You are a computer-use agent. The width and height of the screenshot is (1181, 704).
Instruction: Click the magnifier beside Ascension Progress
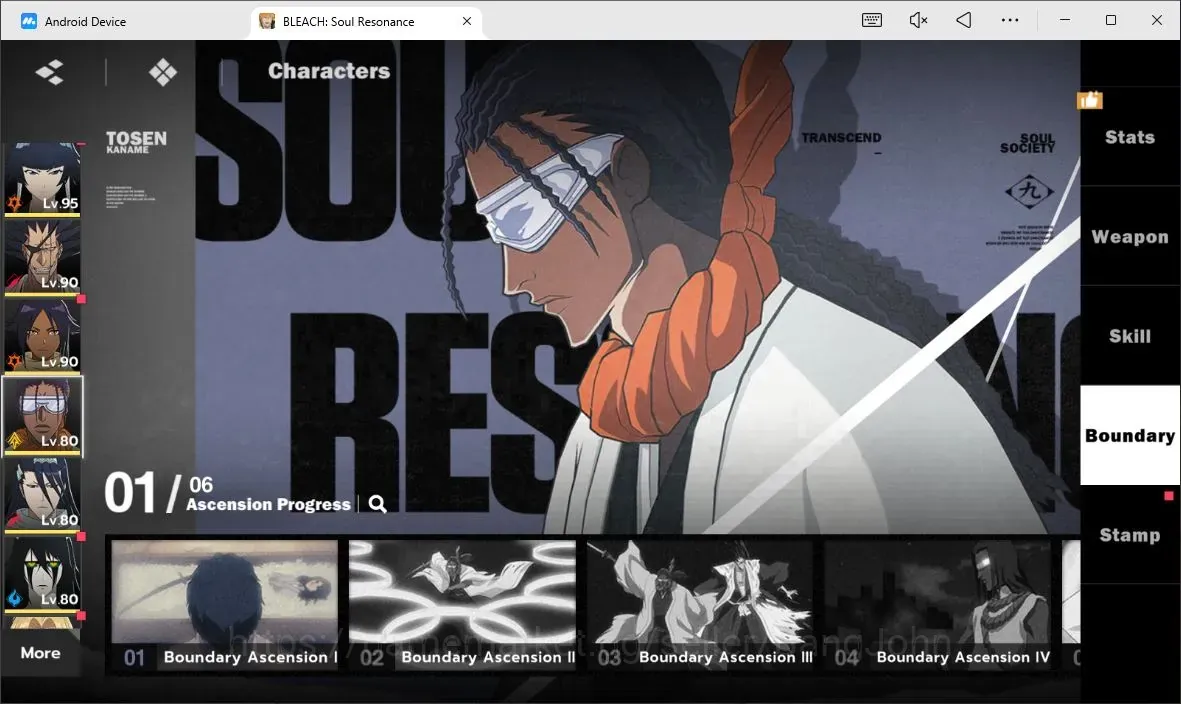click(378, 504)
